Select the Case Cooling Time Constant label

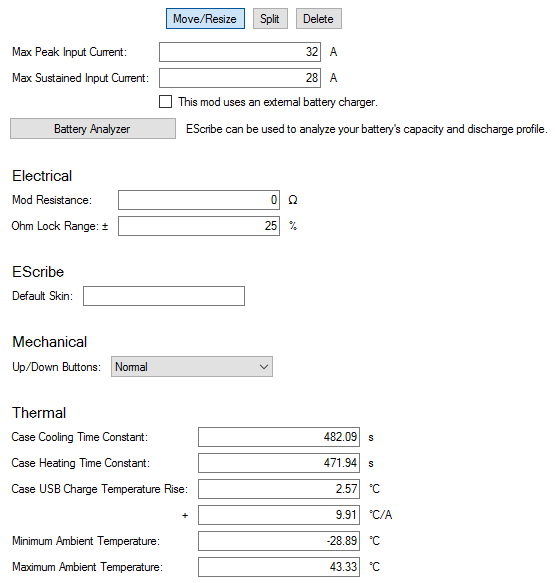click(x=80, y=437)
